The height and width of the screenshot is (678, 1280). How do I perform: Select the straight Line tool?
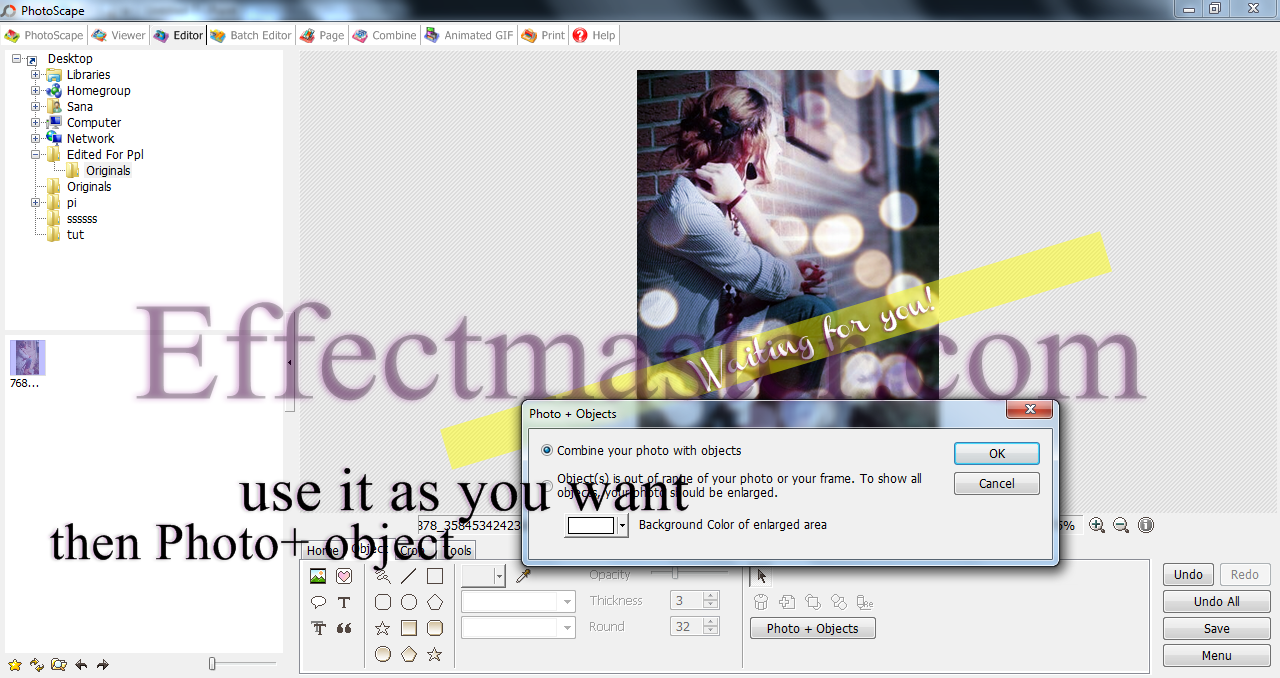click(x=409, y=576)
